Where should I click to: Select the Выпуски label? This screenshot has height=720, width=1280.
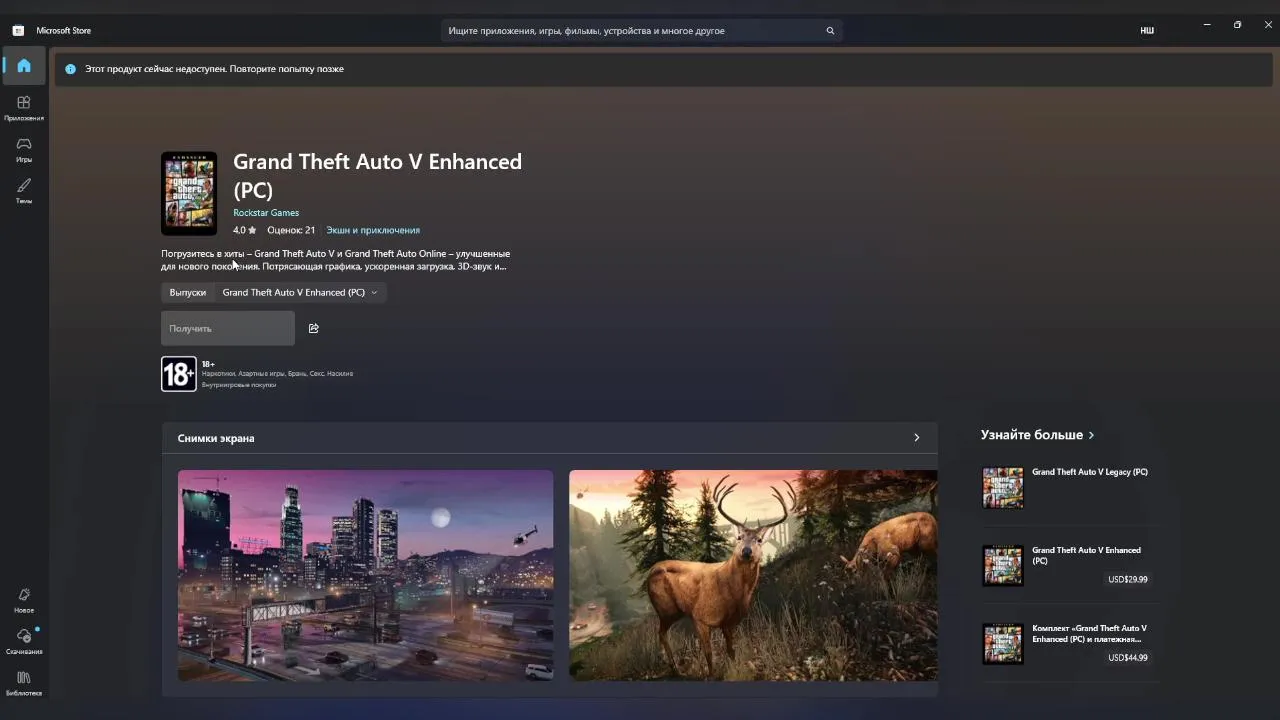pos(188,292)
